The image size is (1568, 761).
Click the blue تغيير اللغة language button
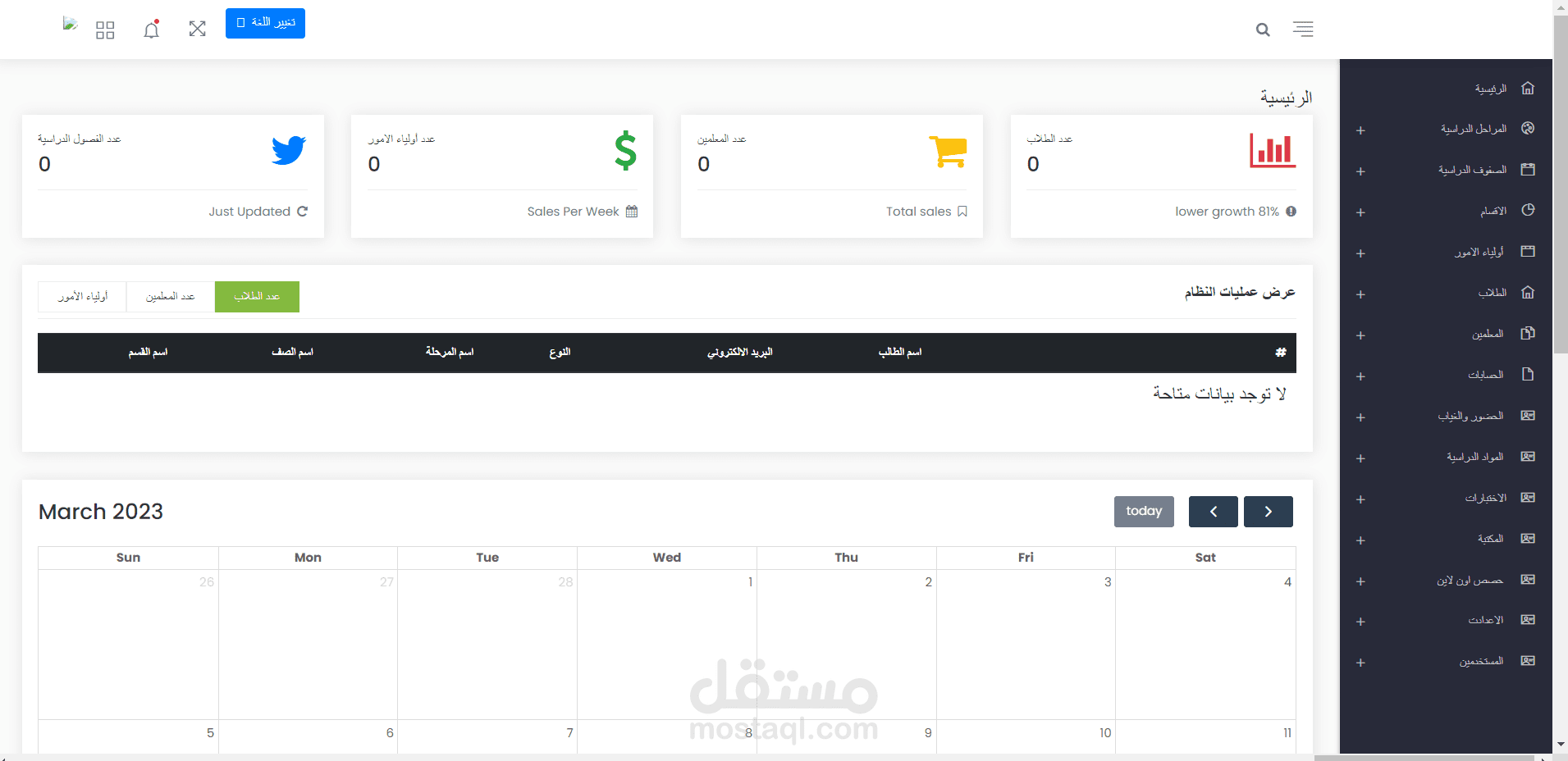click(x=265, y=23)
